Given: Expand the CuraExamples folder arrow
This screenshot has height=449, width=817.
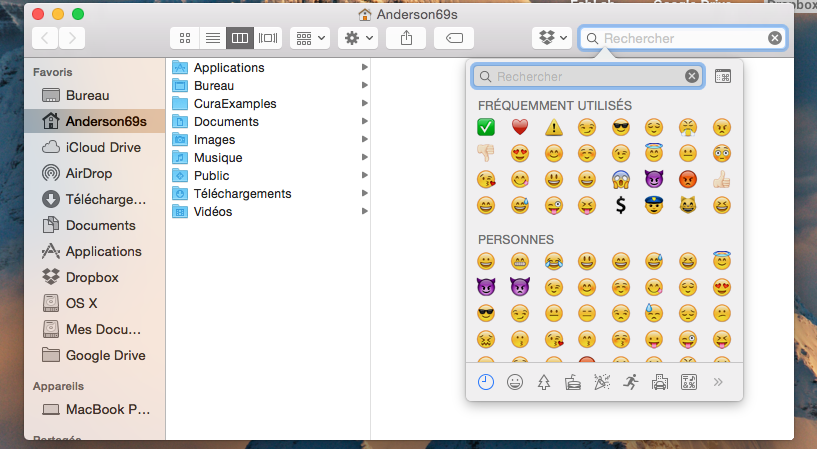Looking at the screenshot, I should click(365, 104).
